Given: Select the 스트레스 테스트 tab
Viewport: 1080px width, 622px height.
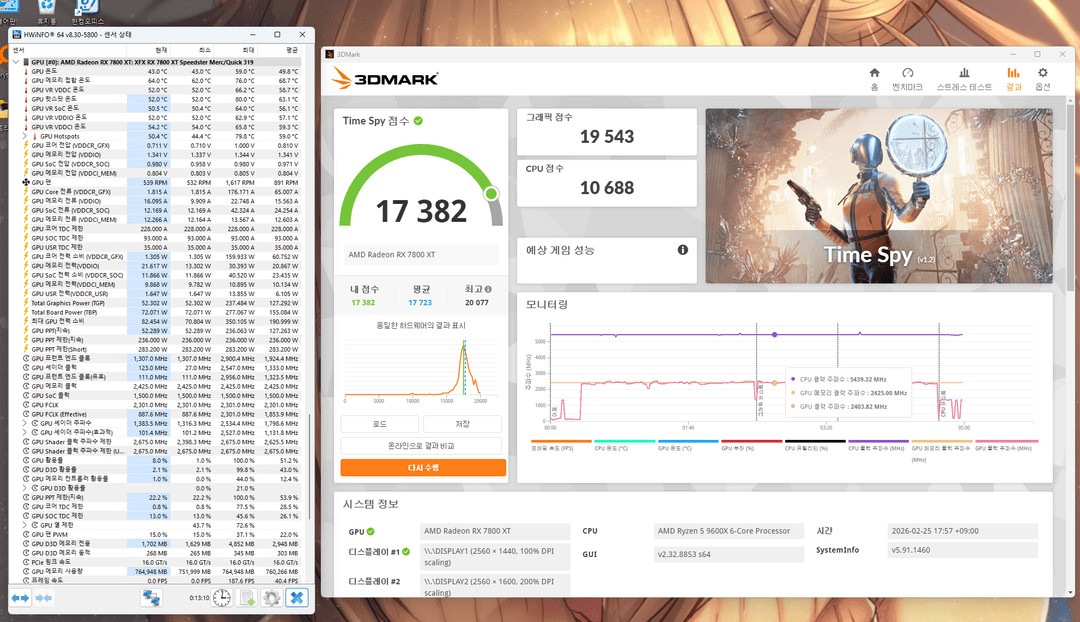Looking at the screenshot, I should pyautogui.click(x=964, y=75).
